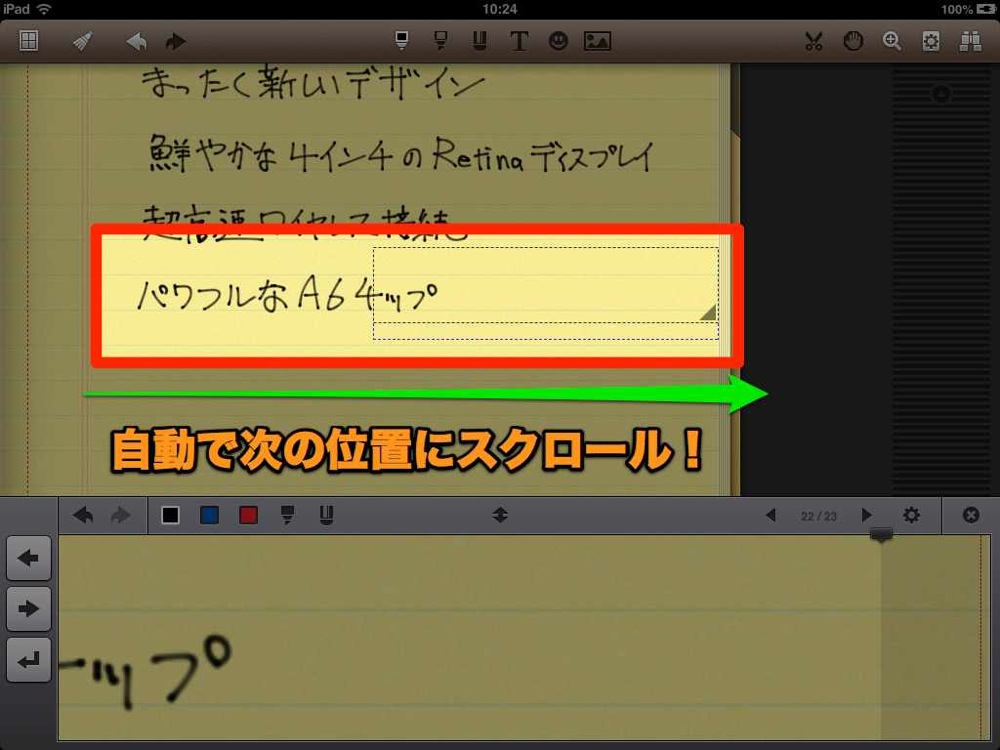Close the zoom writing panel
1000x750 pixels.
click(971, 515)
